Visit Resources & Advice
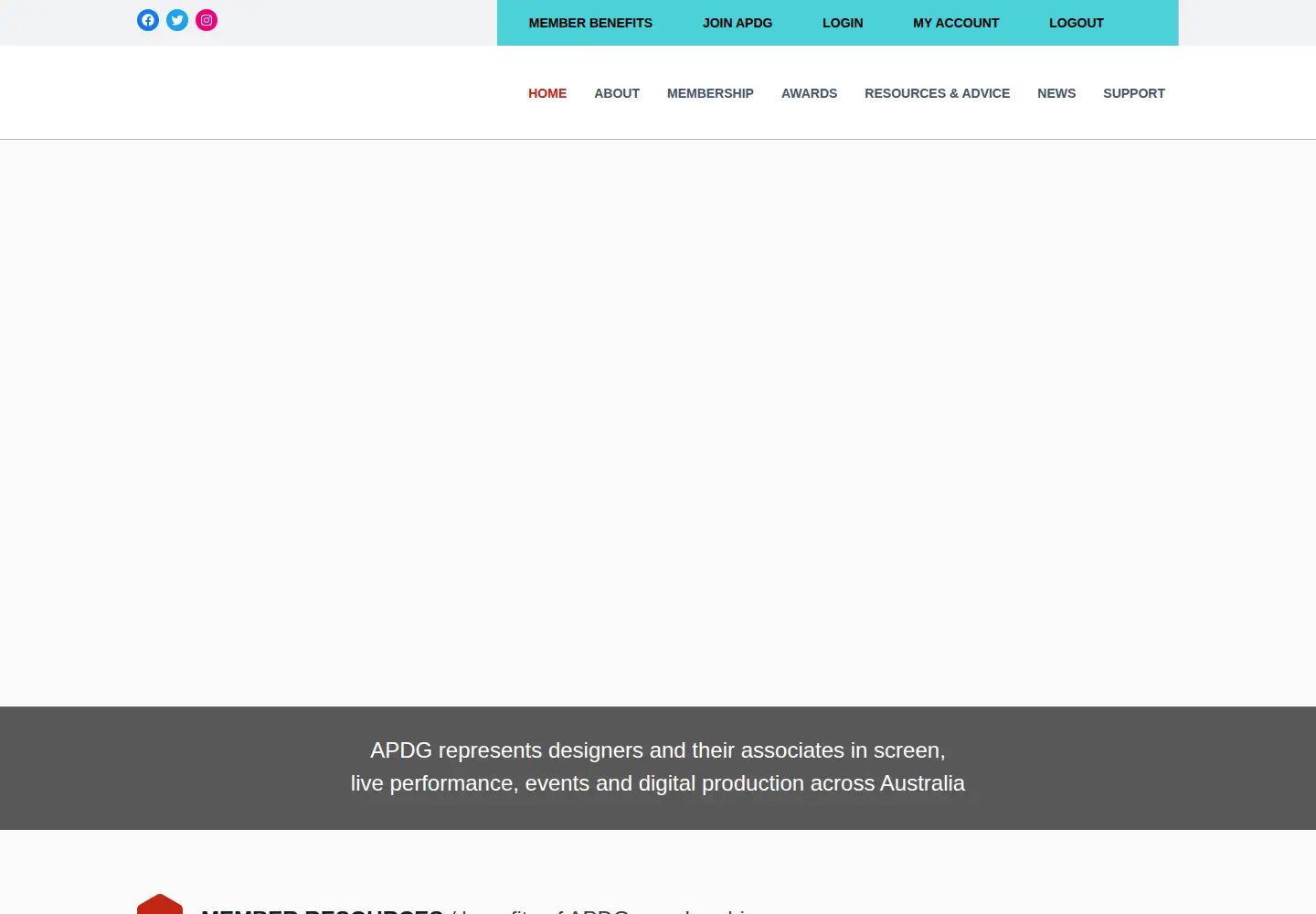Screen dimensions: 1316x914 pos(937,93)
